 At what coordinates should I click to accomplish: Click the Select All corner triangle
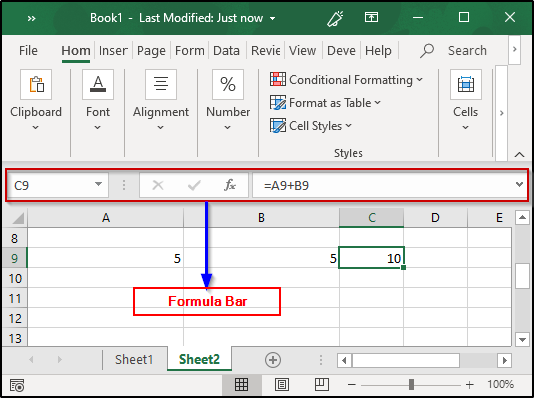[18, 218]
